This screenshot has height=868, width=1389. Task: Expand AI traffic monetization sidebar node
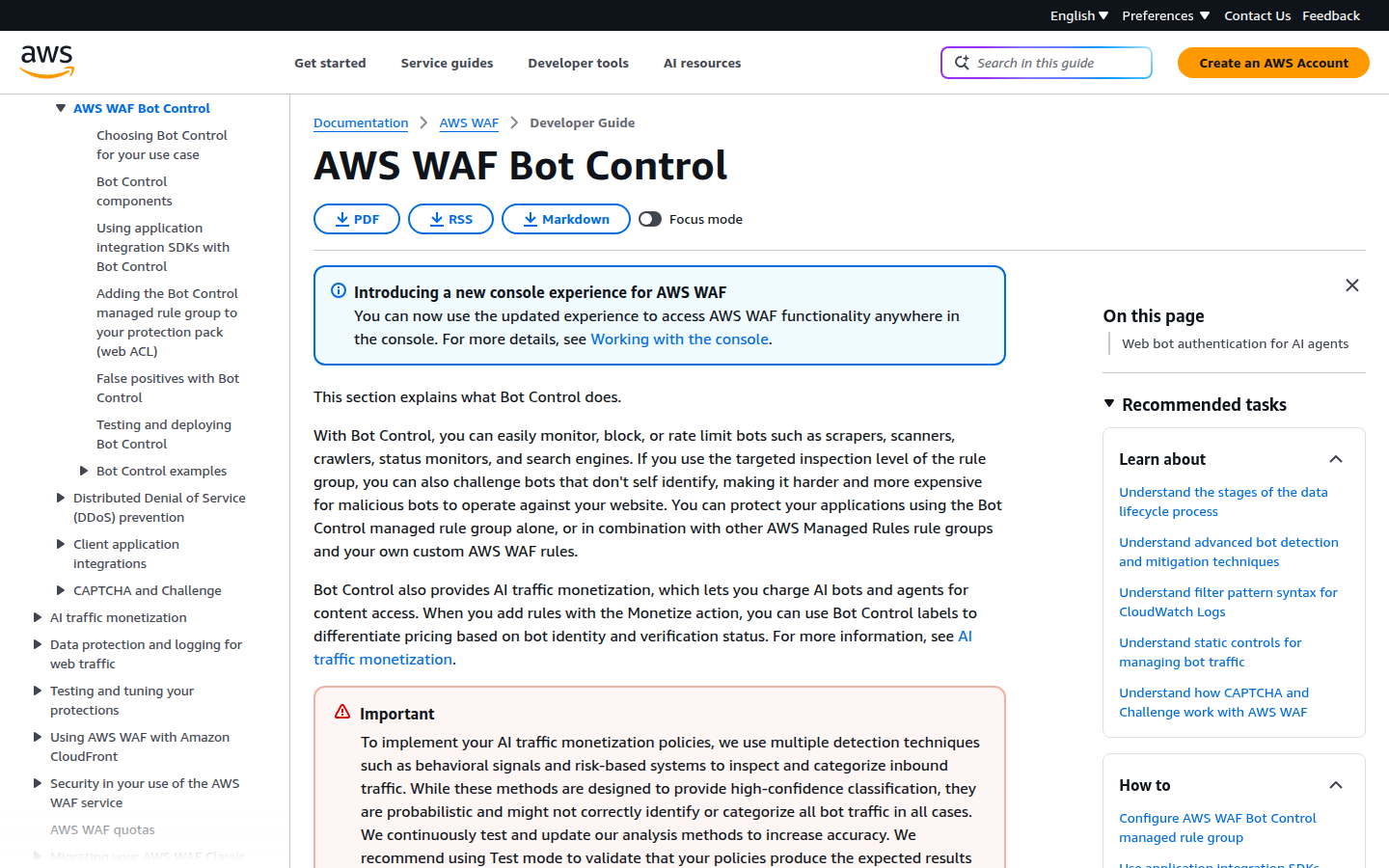[38, 617]
